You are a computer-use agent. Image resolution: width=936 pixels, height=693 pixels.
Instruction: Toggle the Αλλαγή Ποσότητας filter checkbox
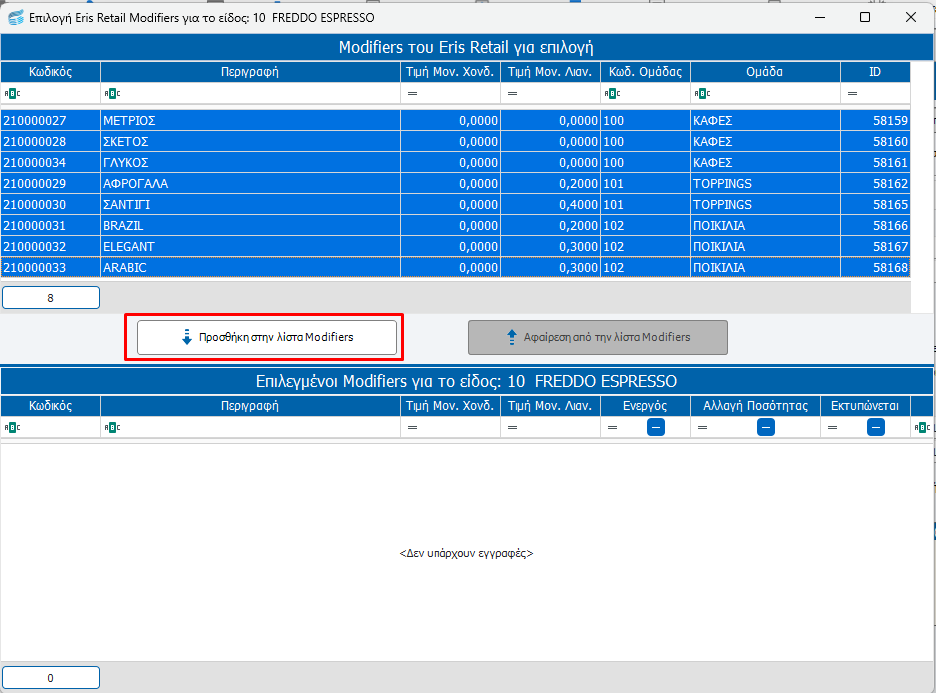766,427
